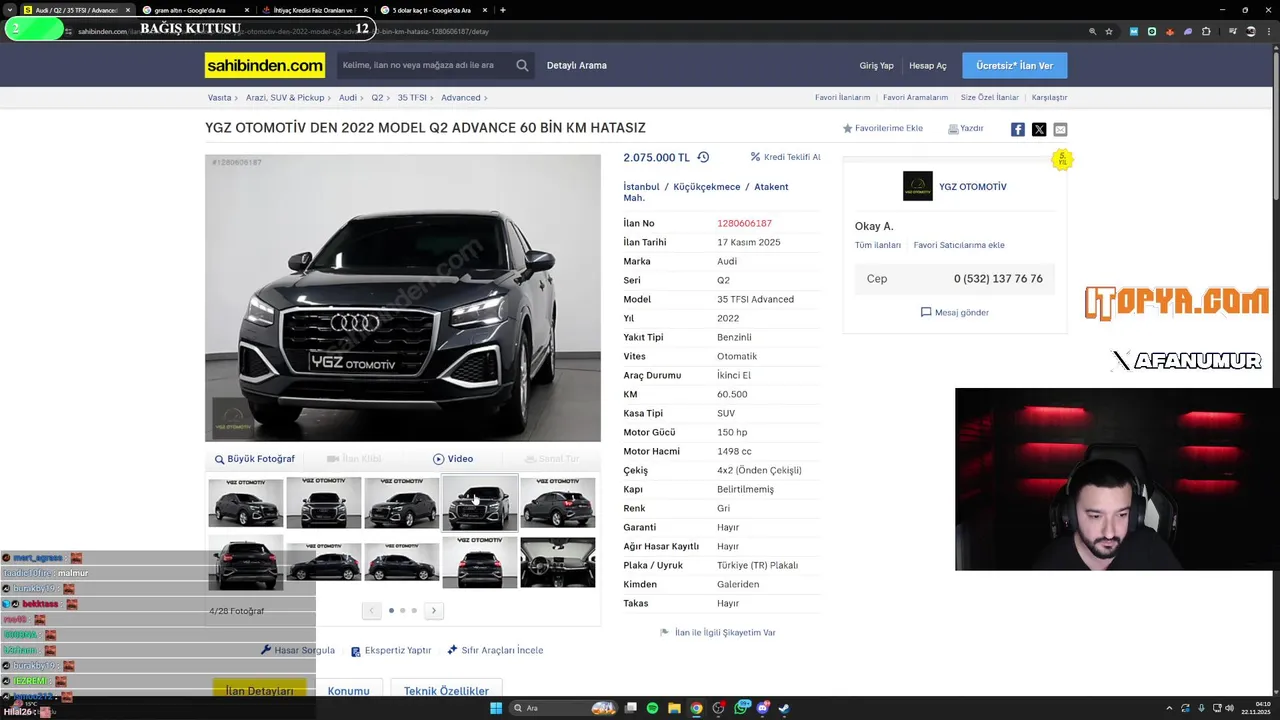This screenshot has width=1280, height=720.
Task: Click Arazi, SUV & Pickup breadcrumb
Action: [x=285, y=98]
